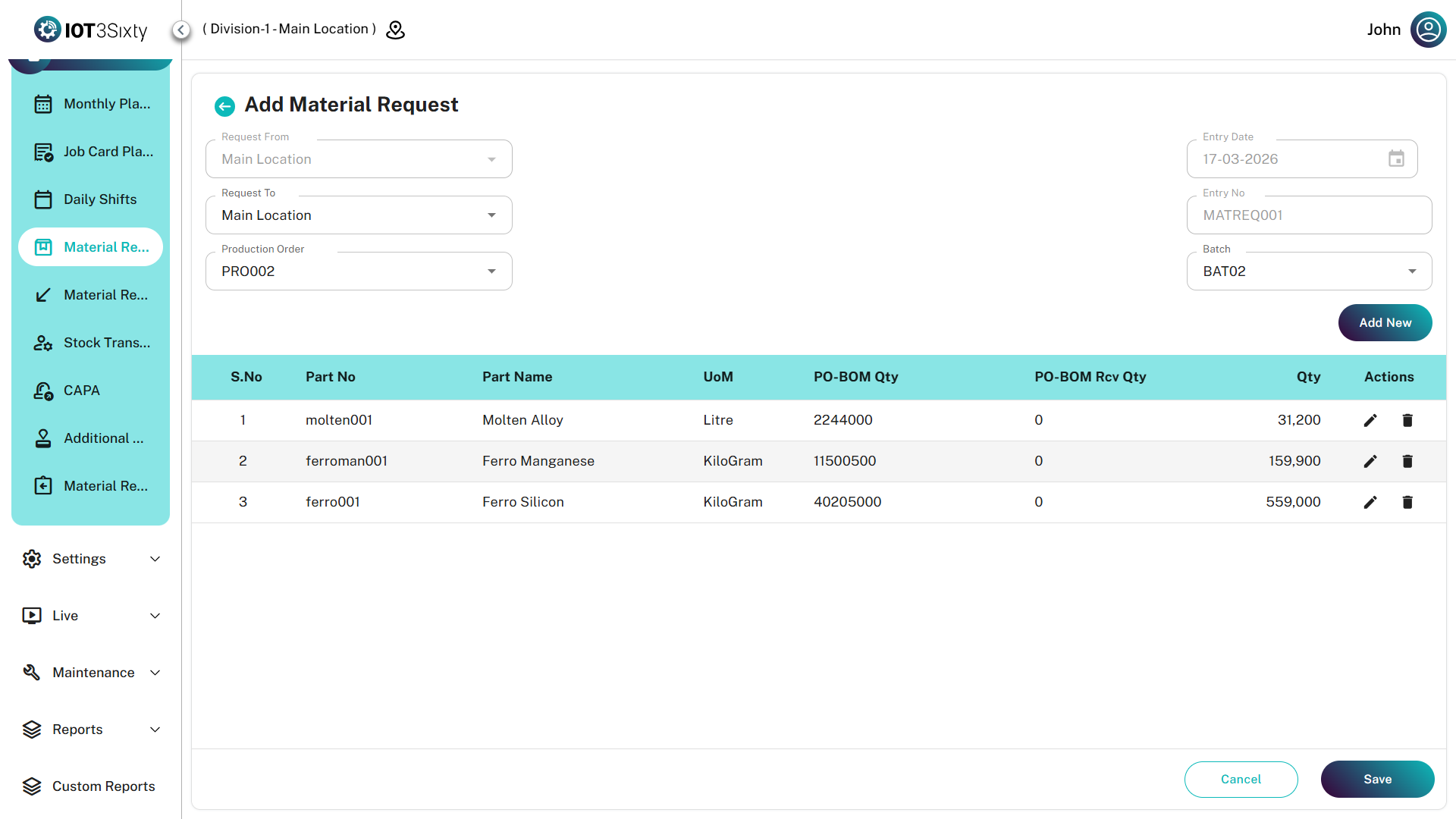The width and height of the screenshot is (1456, 819).
Task: Open John's user profile avatar
Action: pos(1428,30)
